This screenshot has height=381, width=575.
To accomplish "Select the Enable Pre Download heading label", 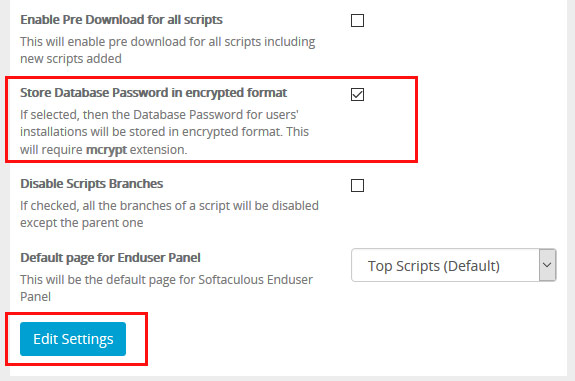I will 121,20.
